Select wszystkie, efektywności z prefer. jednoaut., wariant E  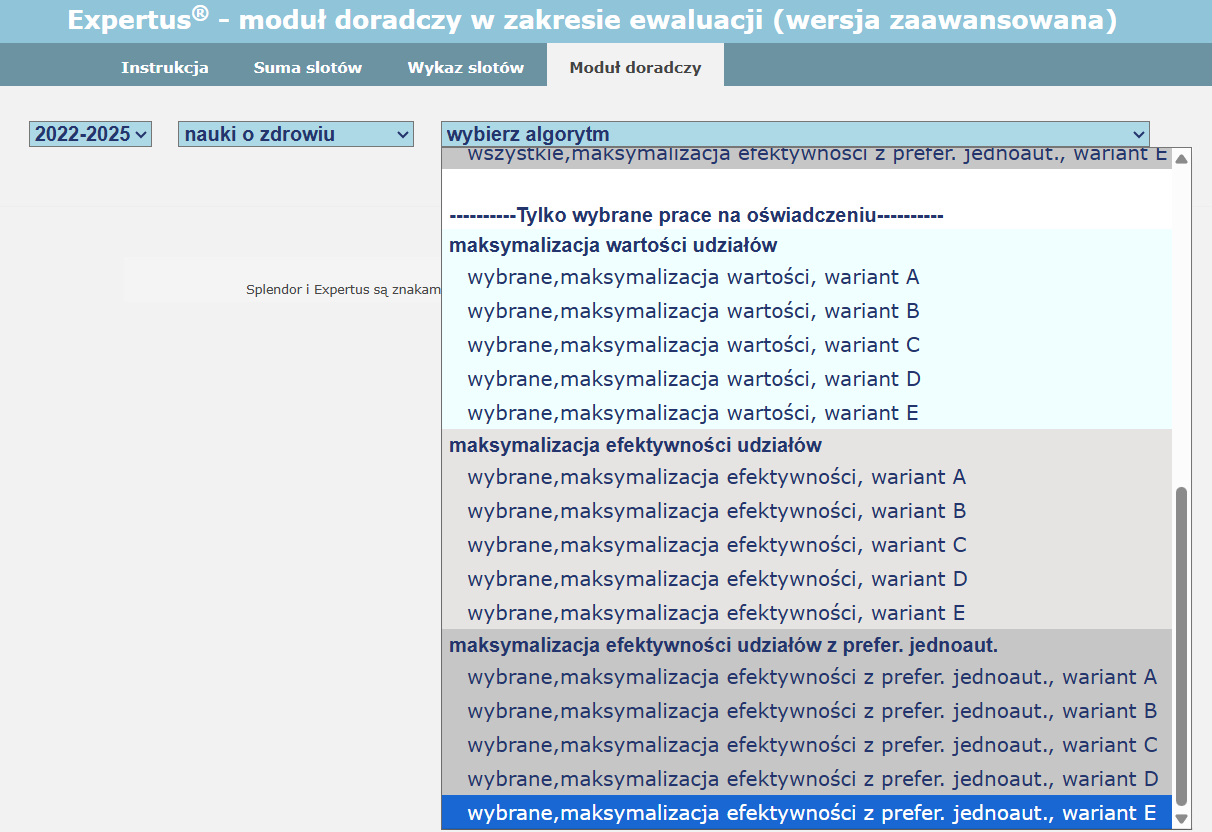pos(805,156)
